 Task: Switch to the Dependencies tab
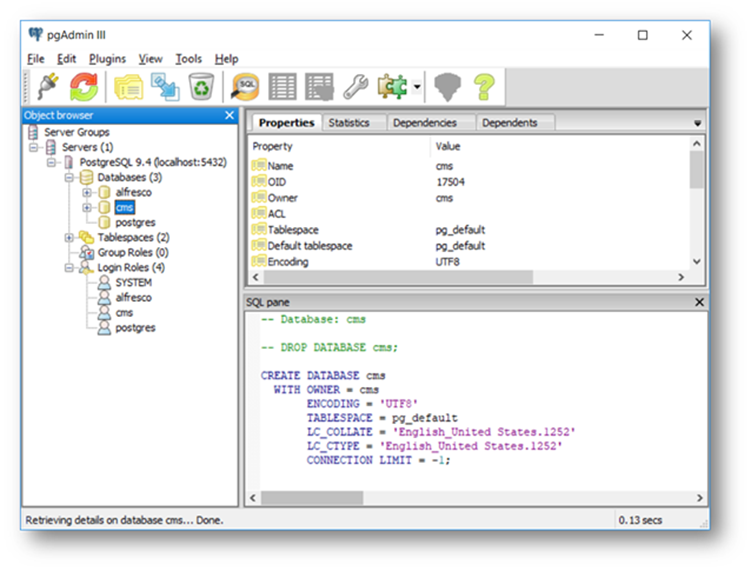click(424, 123)
